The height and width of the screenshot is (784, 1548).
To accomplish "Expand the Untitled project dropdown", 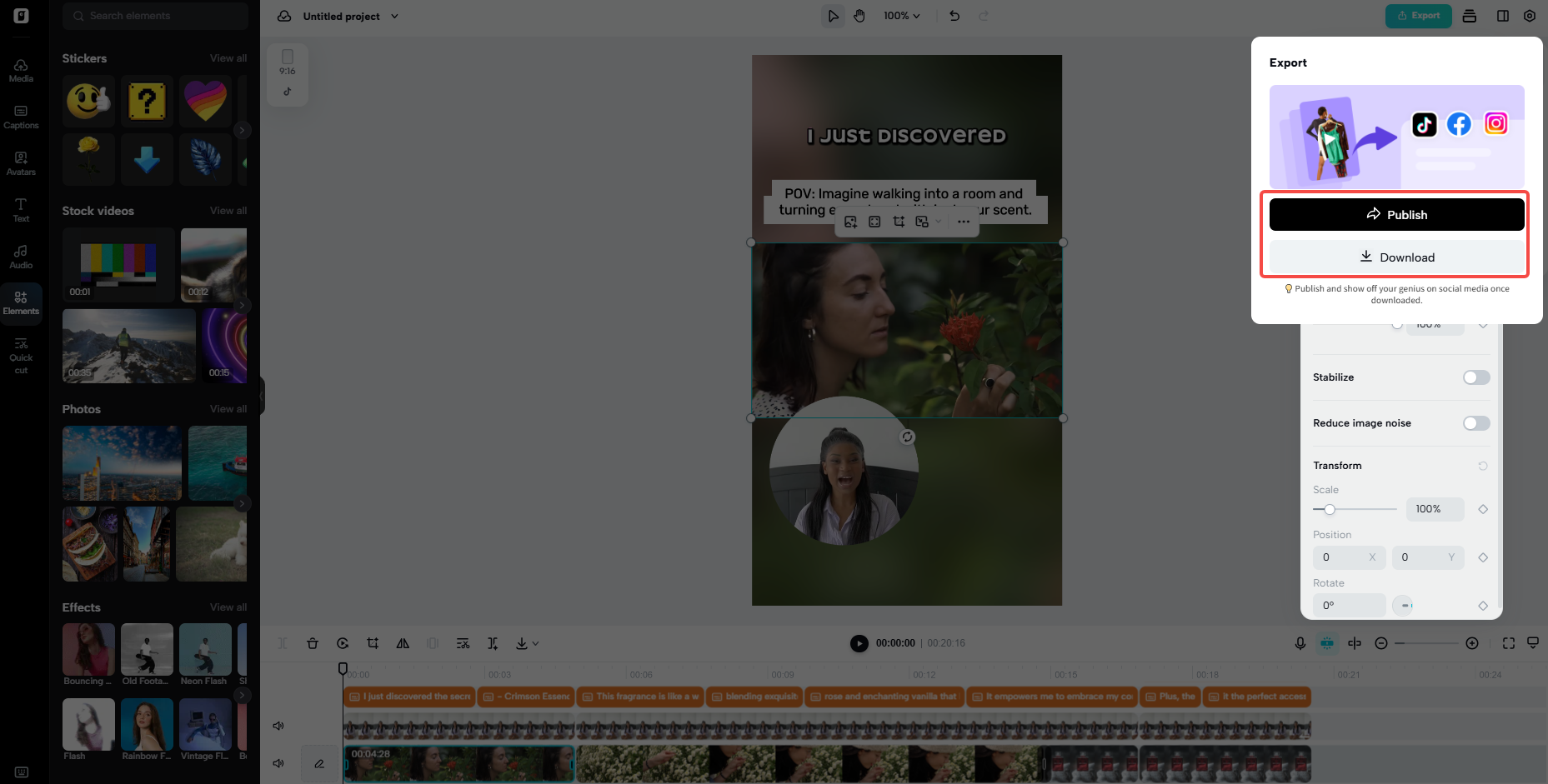I will (396, 16).
